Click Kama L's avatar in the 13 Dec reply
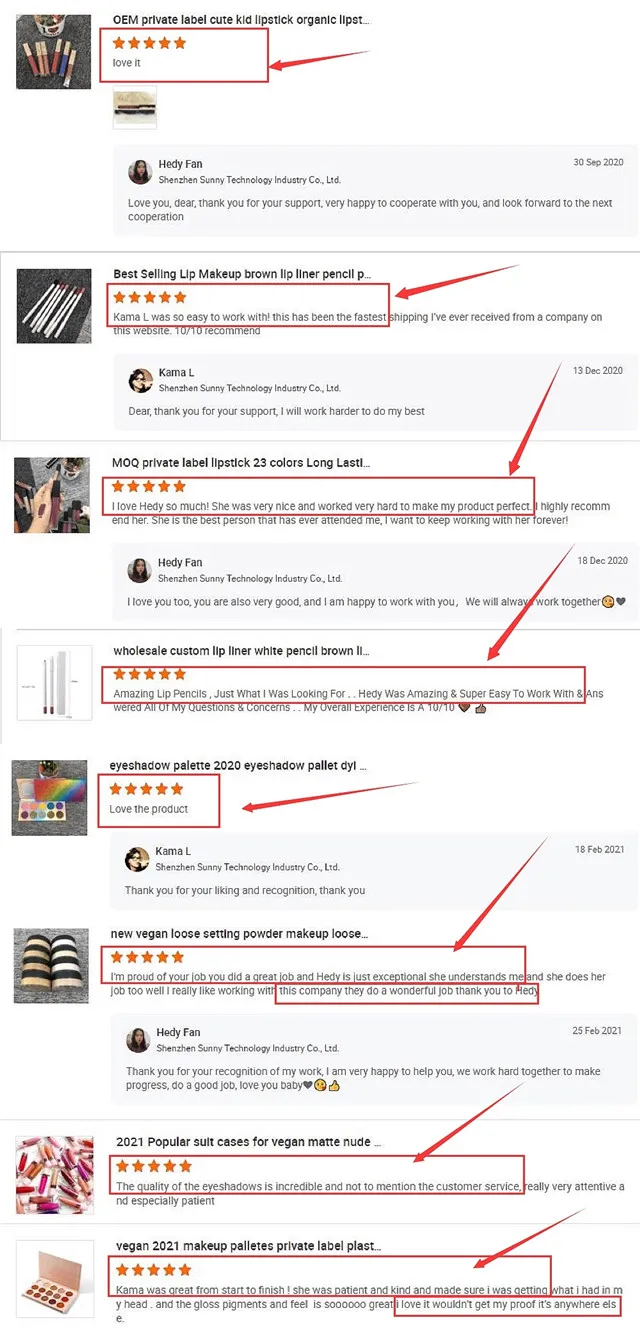The width and height of the screenshot is (640, 1339). click(x=141, y=380)
